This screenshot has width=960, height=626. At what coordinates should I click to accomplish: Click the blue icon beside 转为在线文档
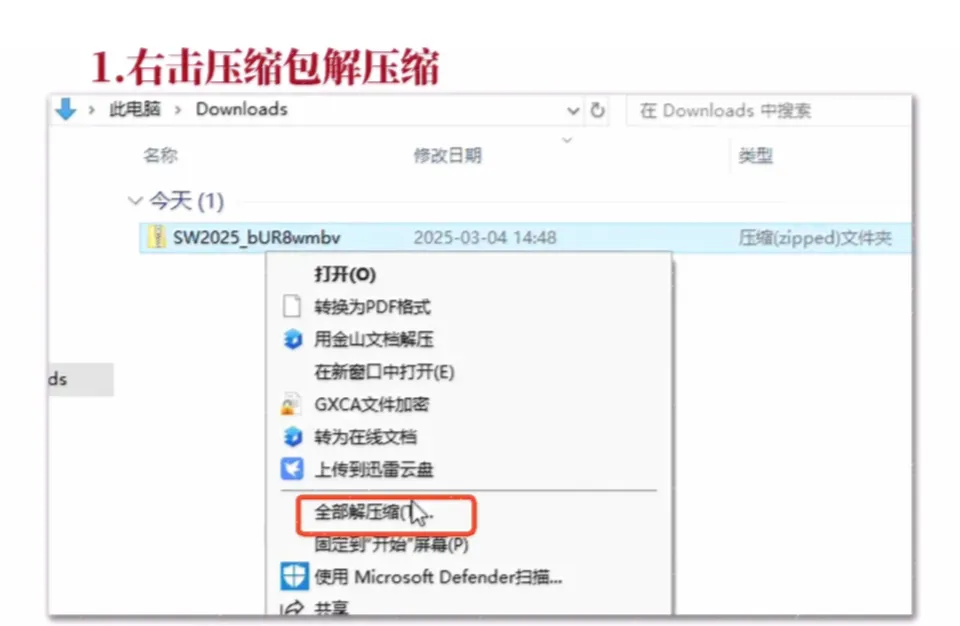pos(293,437)
